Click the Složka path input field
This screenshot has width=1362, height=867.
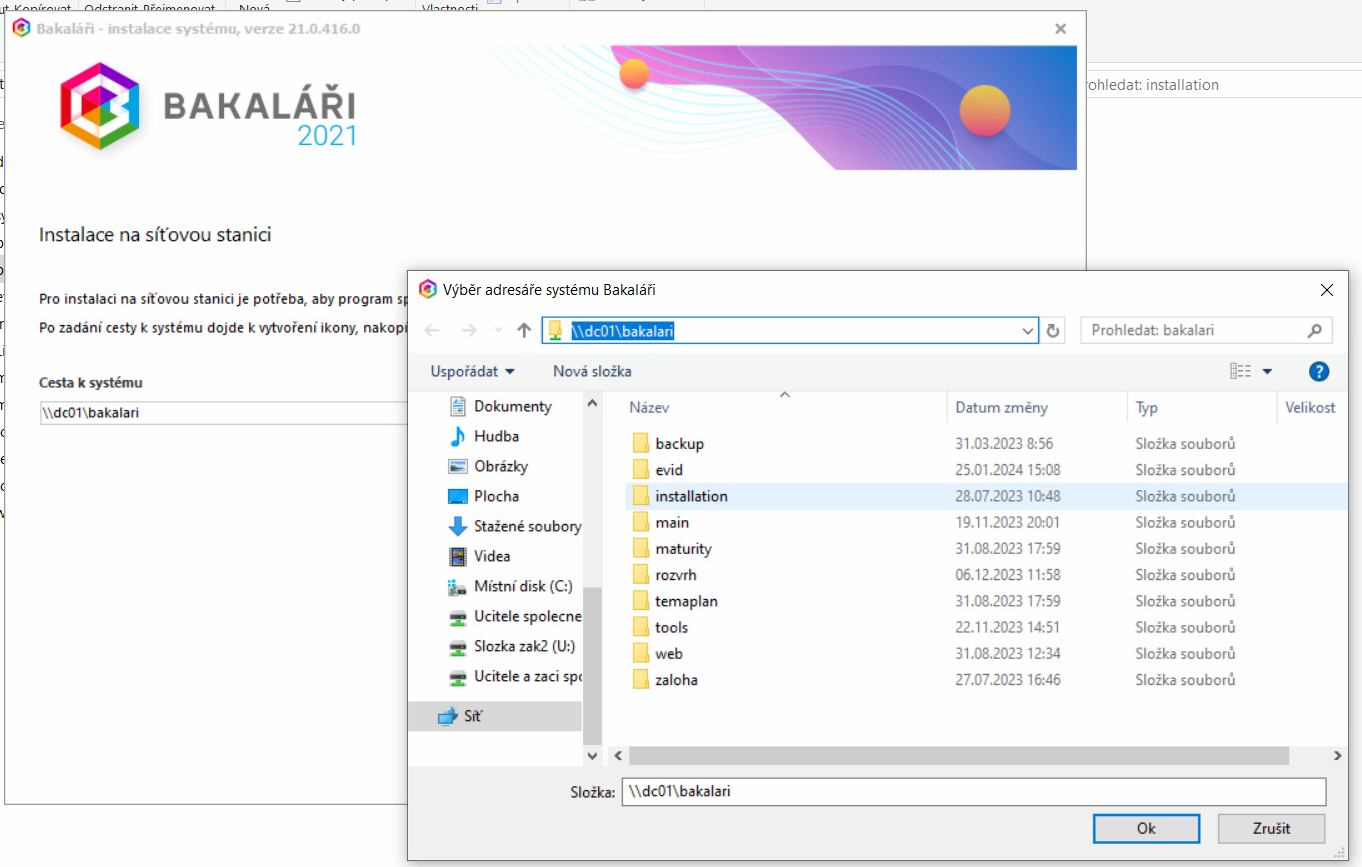973,791
